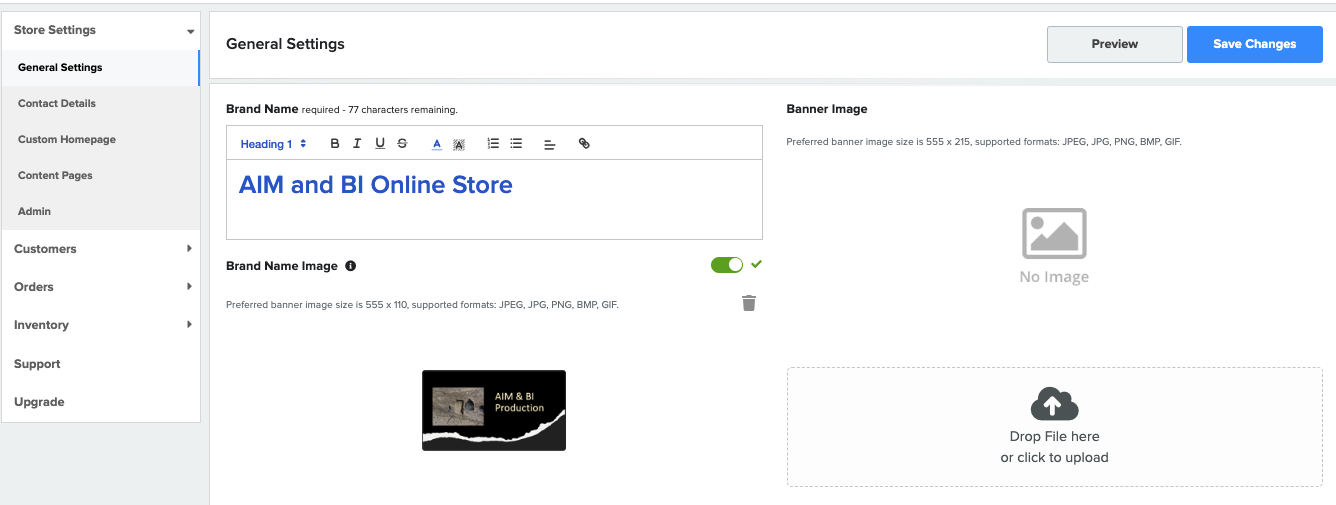The height and width of the screenshot is (505, 1336).
Task: Insert a numbered list
Action: pyautogui.click(x=493, y=144)
